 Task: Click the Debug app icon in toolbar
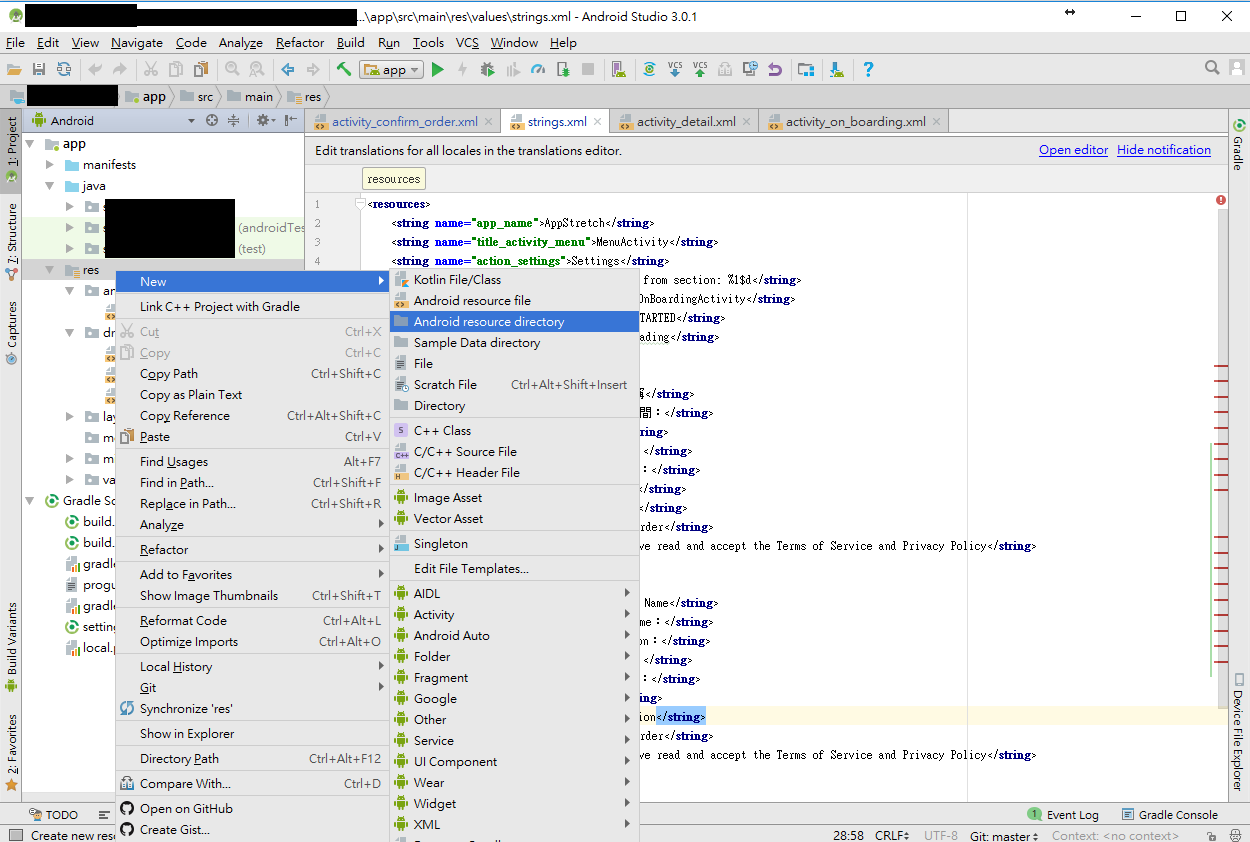click(x=486, y=69)
